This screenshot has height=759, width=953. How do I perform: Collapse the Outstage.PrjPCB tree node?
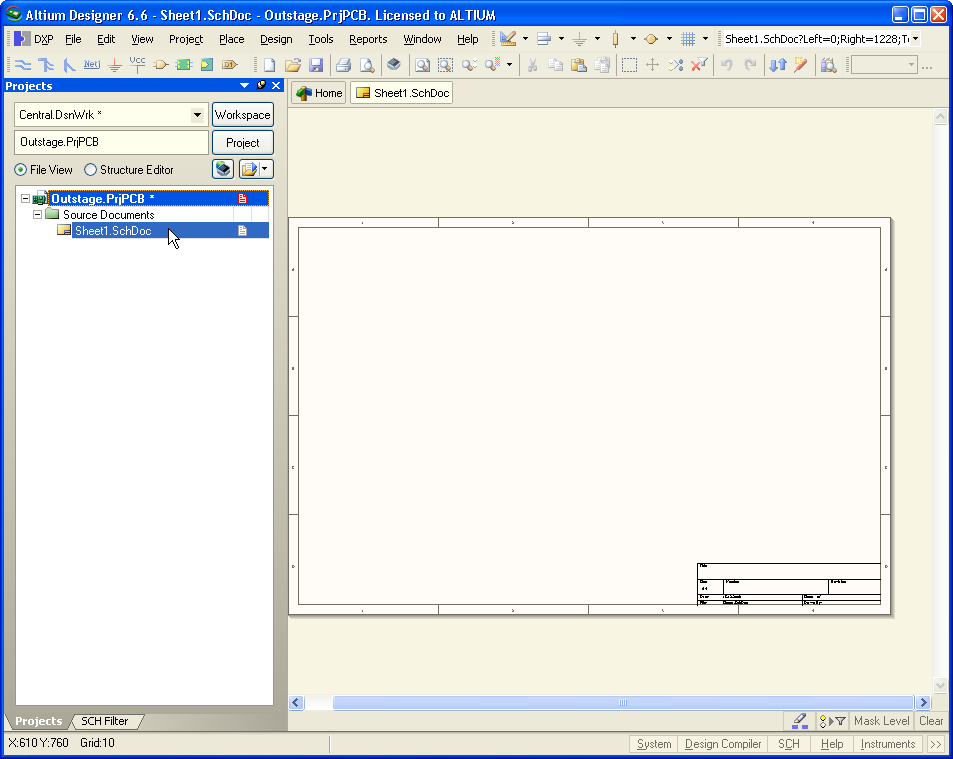coord(24,198)
